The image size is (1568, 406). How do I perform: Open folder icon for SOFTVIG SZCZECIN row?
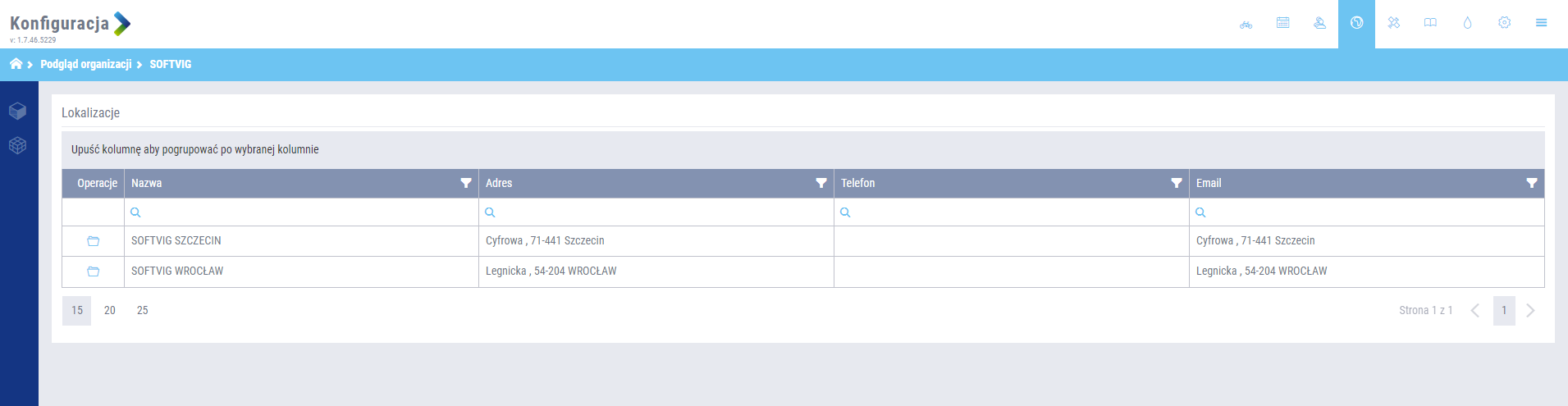93,241
